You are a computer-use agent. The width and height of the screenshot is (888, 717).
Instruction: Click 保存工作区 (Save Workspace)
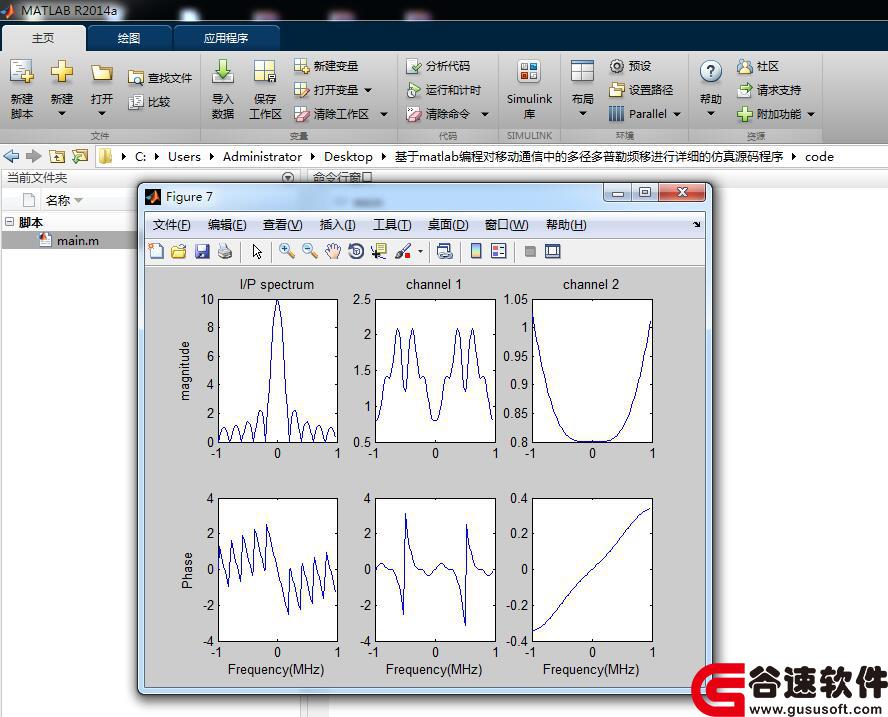click(265, 89)
